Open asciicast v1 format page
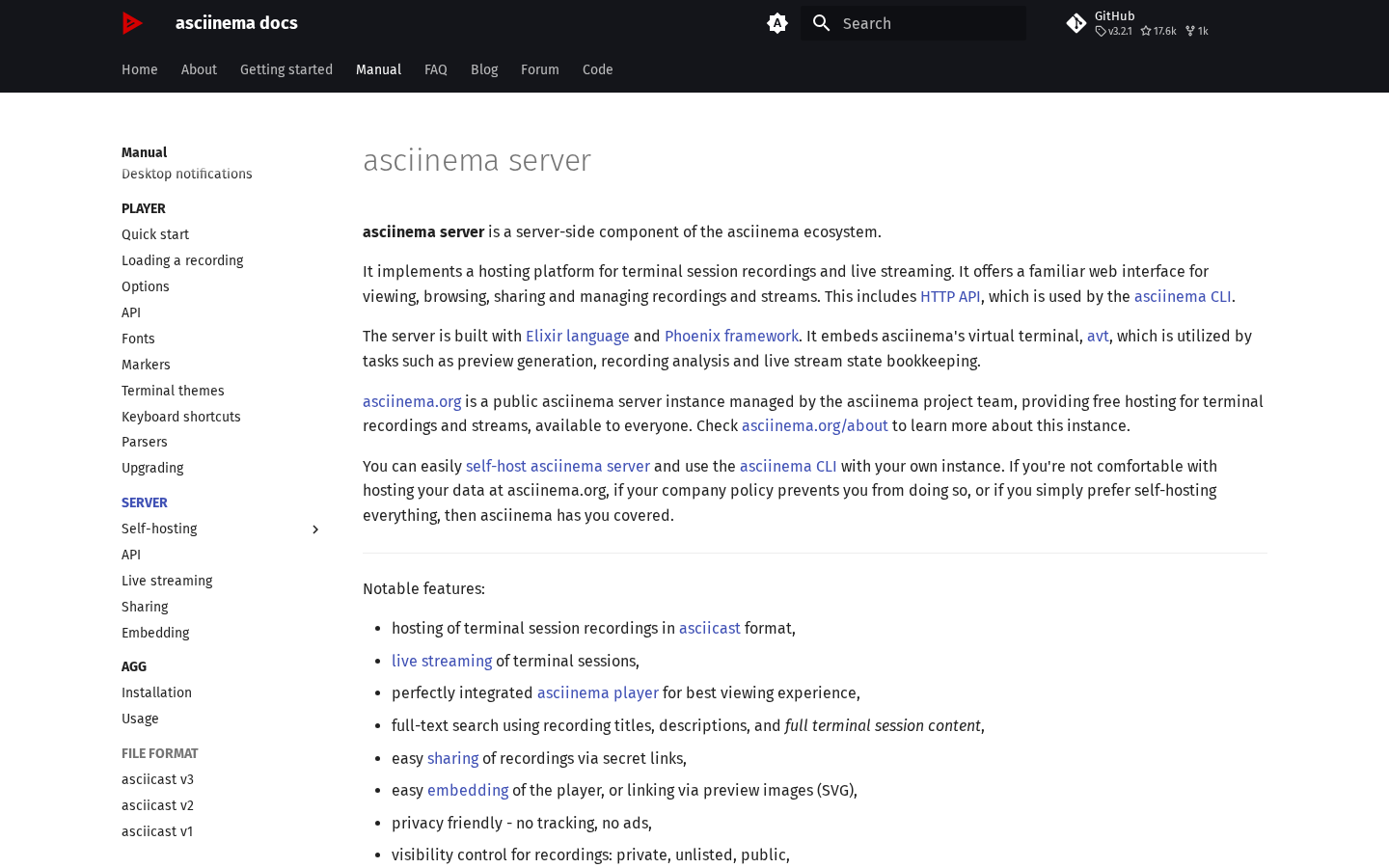1389x868 pixels. click(x=157, y=831)
